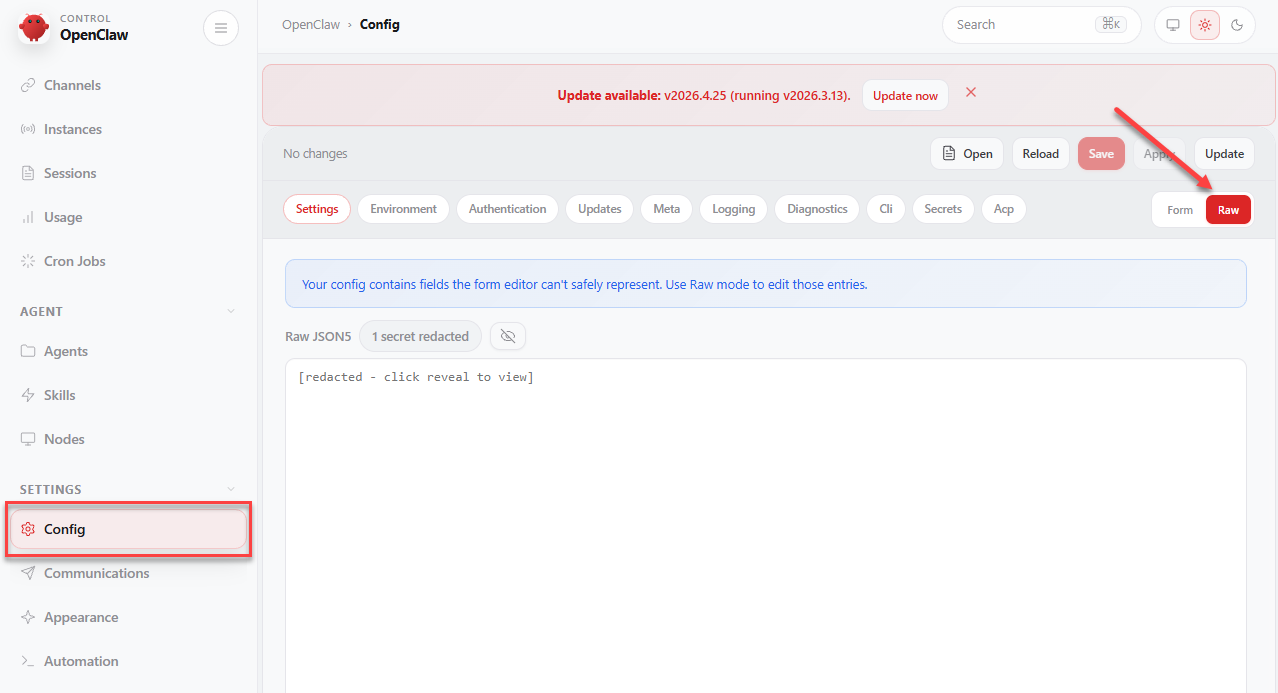
Task: Open the Acp tab
Action: click(1004, 209)
